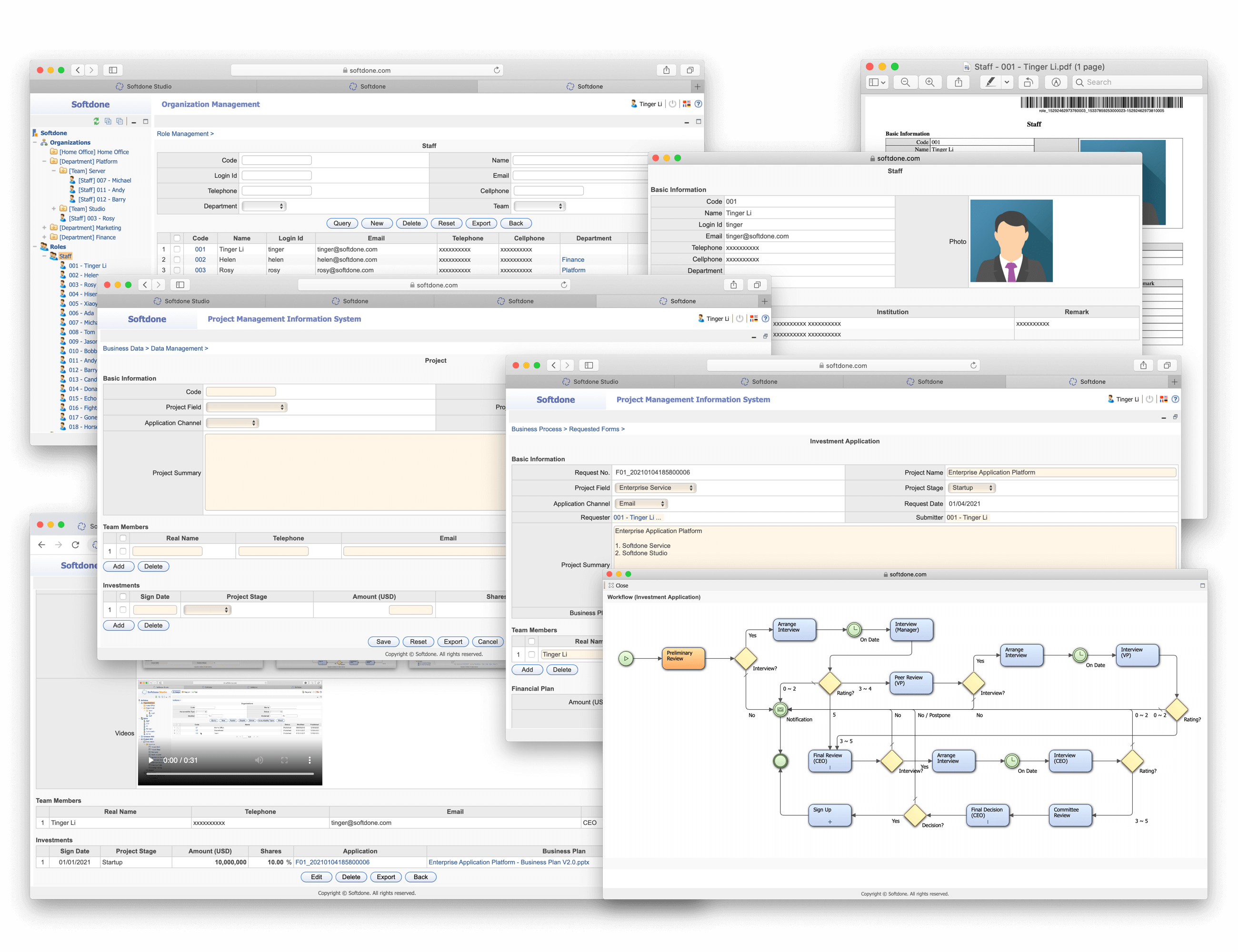Screen dimensions: 1238x952
Task: Select the Sign Up task in the workflow
Action: 830,815
